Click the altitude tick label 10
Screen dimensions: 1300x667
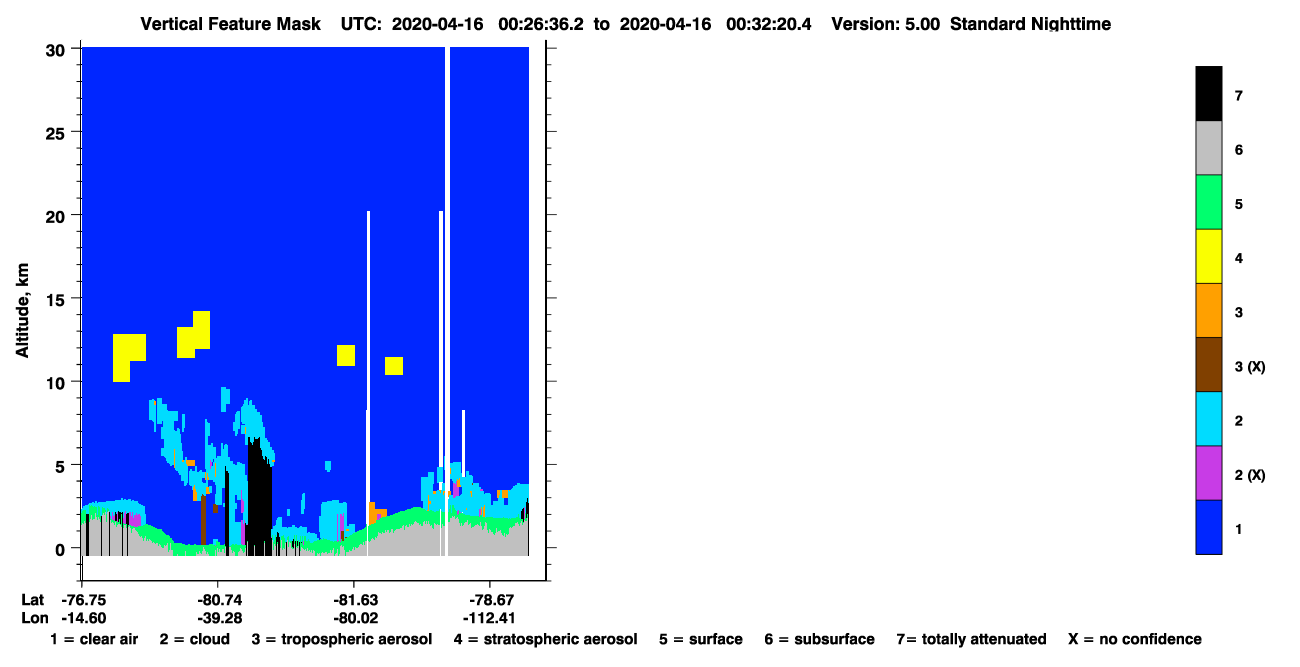pyautogui.click(x=58, y=382)
